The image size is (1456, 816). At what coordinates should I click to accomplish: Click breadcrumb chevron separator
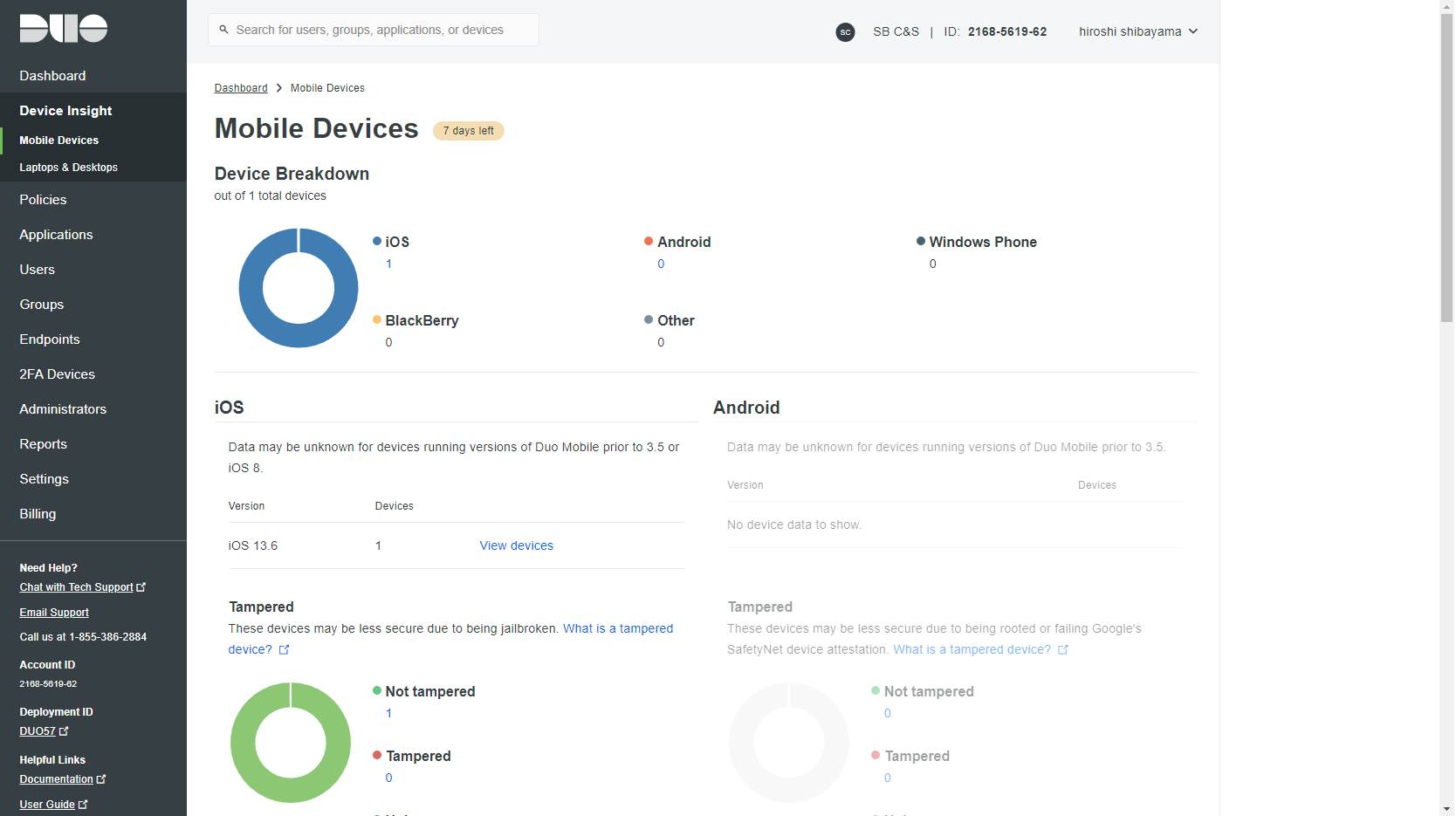279,88
